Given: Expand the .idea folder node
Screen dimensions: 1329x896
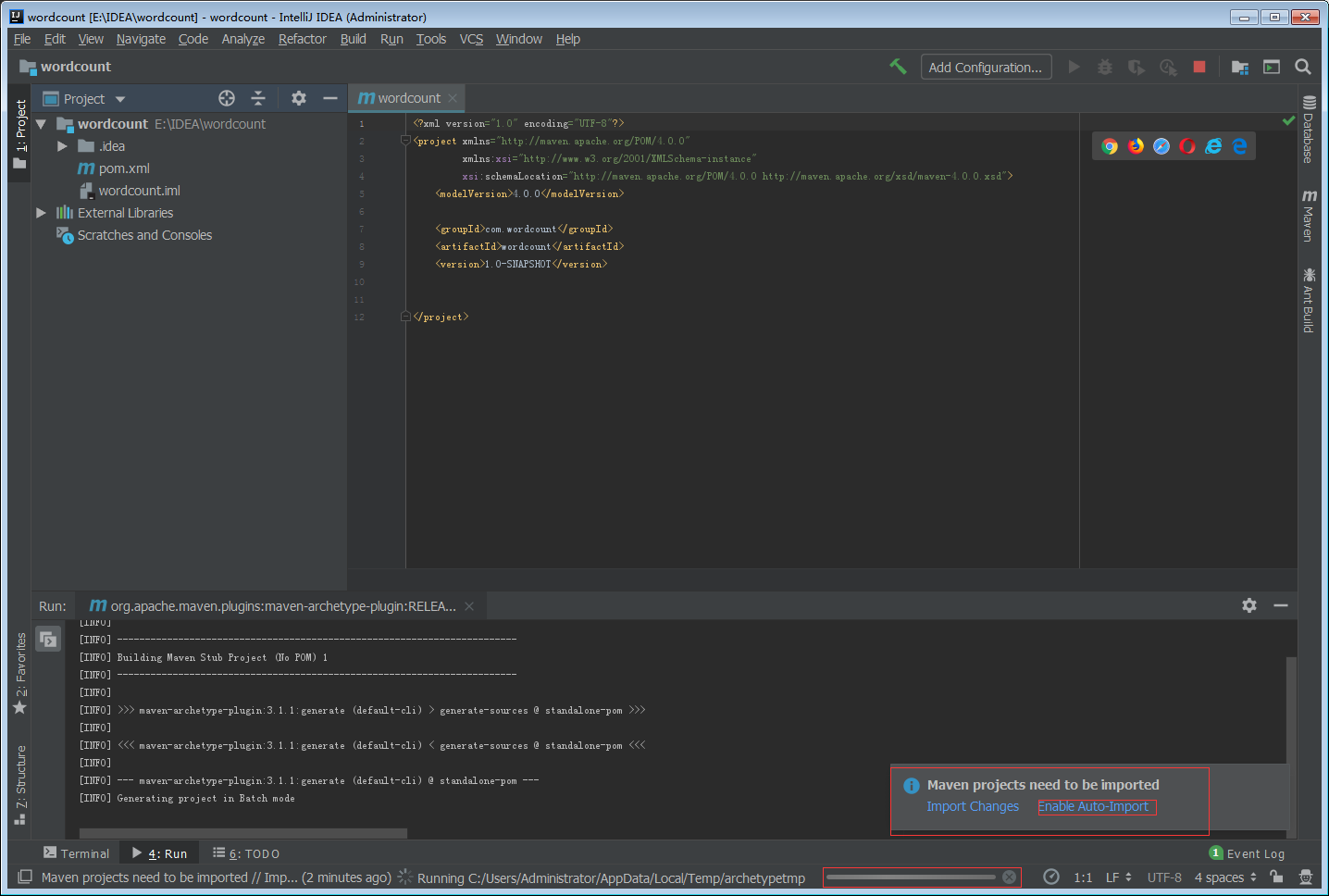Looking at the screenshot, I should pyautogui.click(x=62, y=146).
